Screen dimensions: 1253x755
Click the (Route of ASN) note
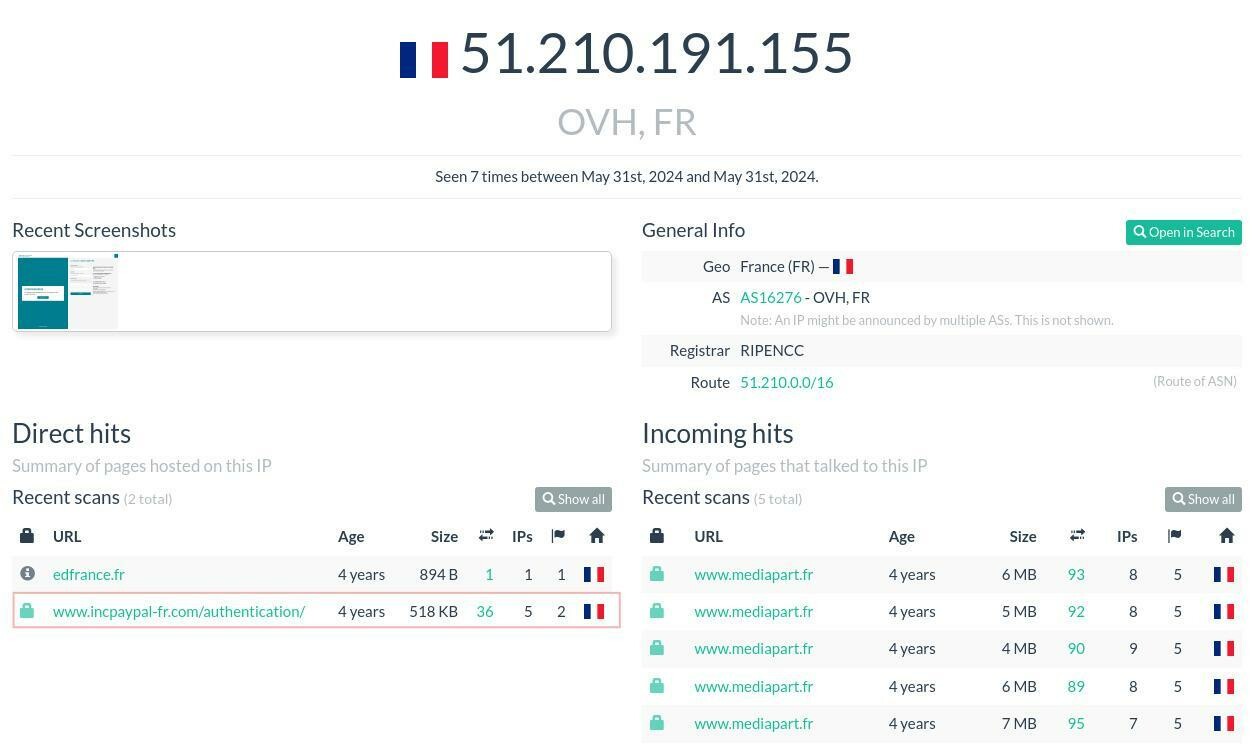pyautogui.click(x=1195, y=381)
